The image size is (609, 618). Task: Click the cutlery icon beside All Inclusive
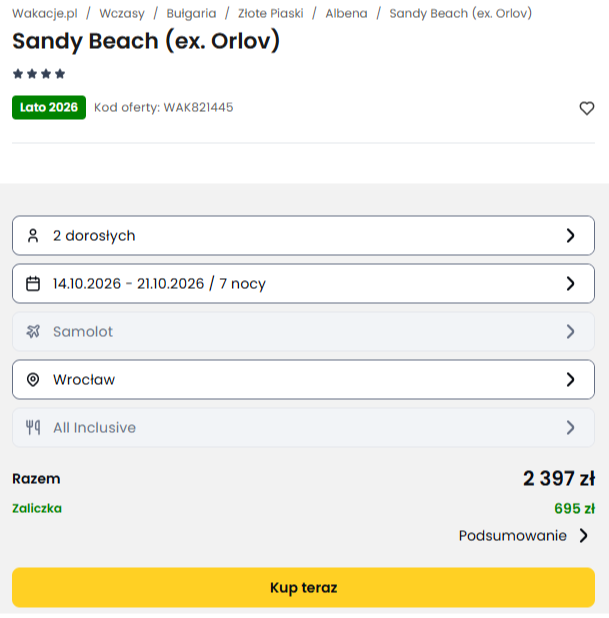(33, 428)
